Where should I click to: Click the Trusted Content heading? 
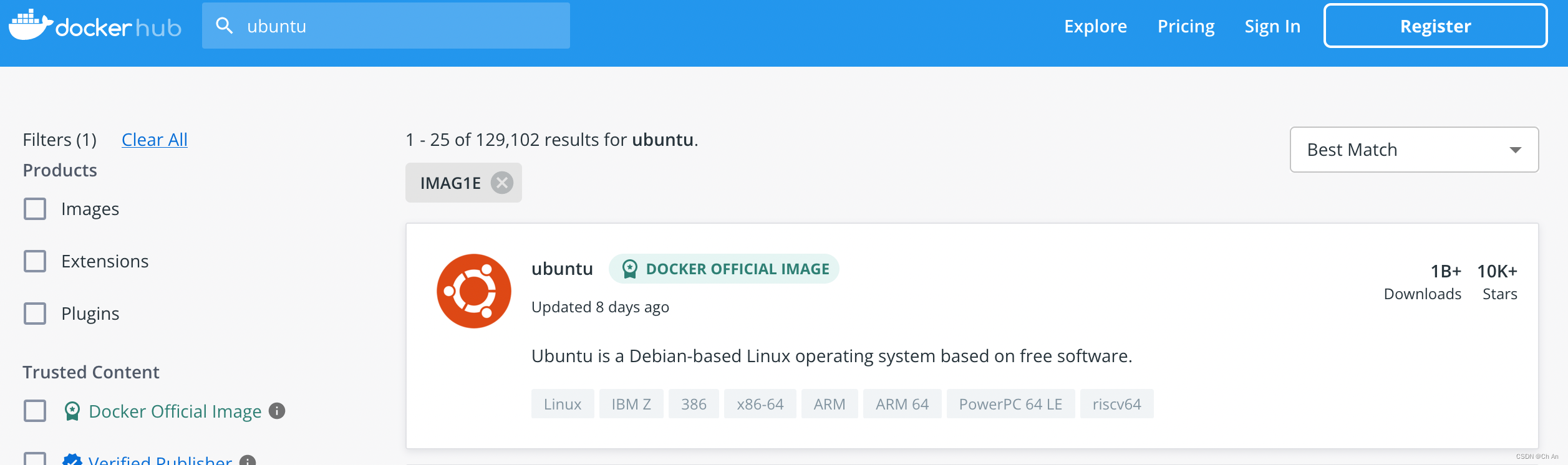tap(91, 372)
